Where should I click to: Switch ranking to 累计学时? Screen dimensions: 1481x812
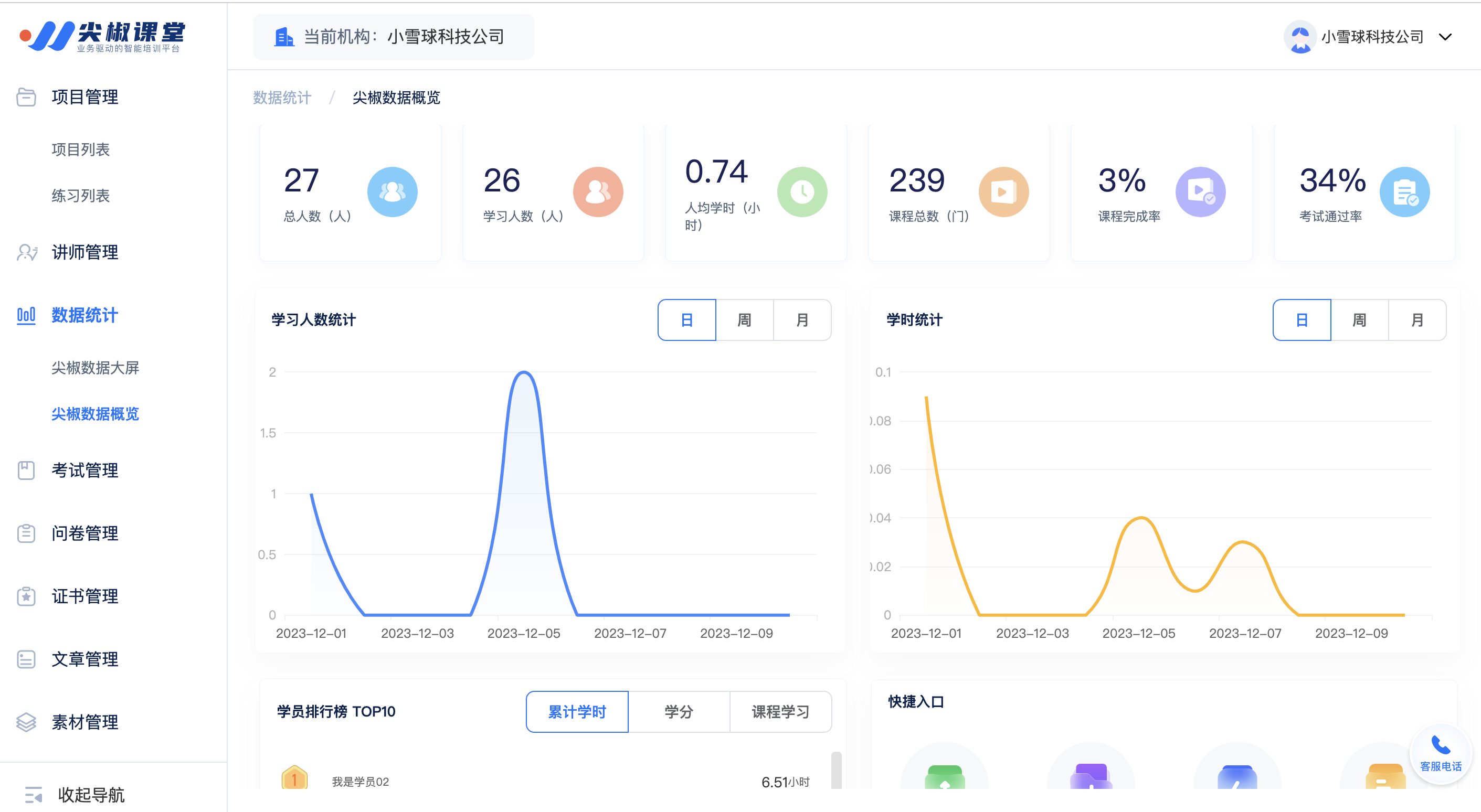[x=577, y=712]
